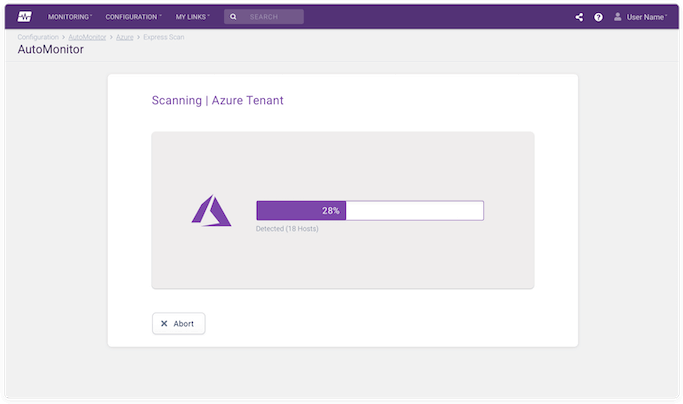The height and width of the screenshot is (404, 683).
Task: Click the search magnifier icon
Action: (233, 17)
